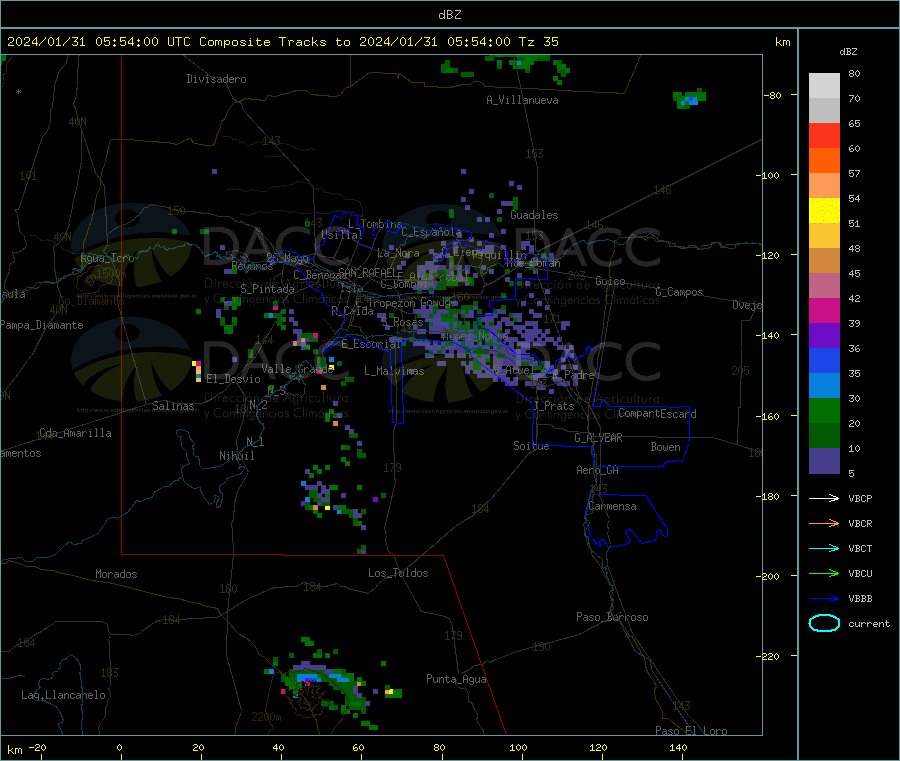Click the Paso_Barroso map label
This screenshot has height=761, width=900.
pos(612,617)
